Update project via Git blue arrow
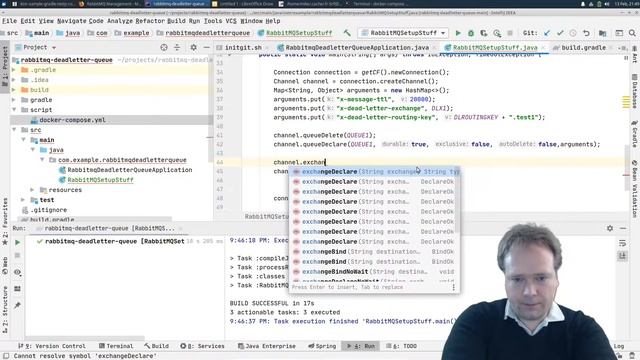640x360 pixels. coord(547,33)
